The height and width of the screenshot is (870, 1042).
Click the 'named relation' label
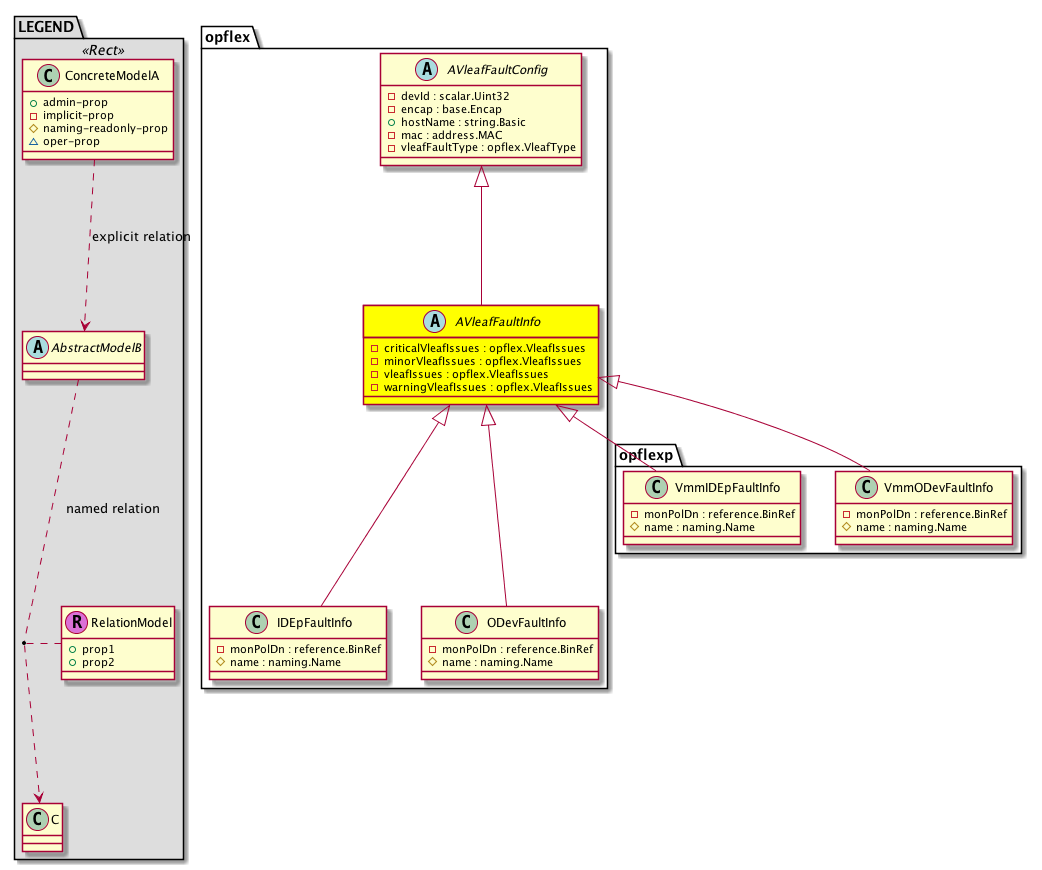click(112, 509)
